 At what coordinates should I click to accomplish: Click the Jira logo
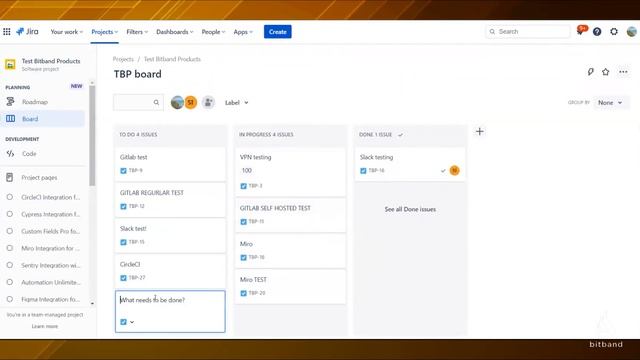27,31
